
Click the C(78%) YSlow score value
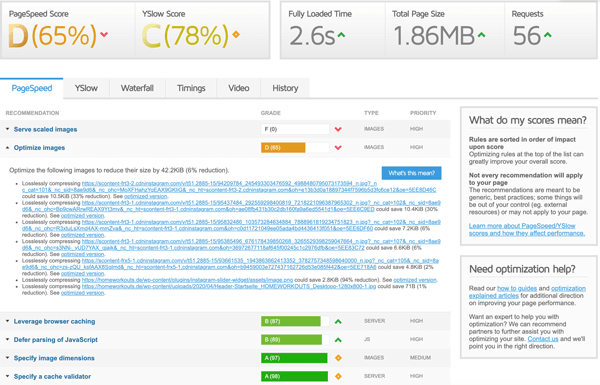tap(185, 36)
